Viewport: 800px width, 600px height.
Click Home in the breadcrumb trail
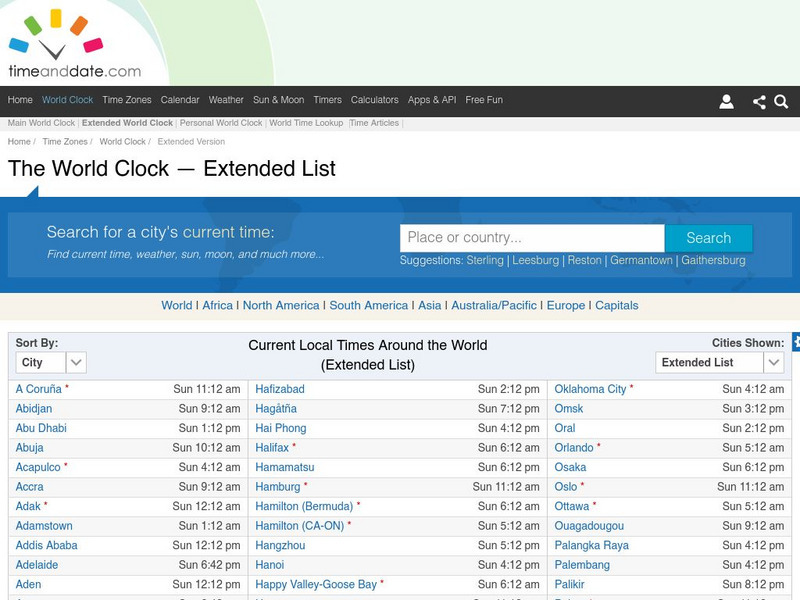(x=19, y=142)
